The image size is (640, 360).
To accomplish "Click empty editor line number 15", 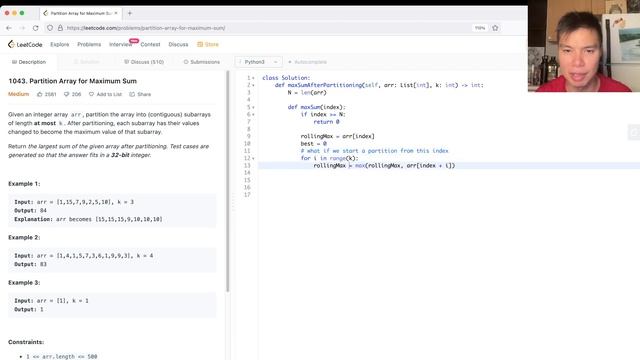I will tap(247, 180).
